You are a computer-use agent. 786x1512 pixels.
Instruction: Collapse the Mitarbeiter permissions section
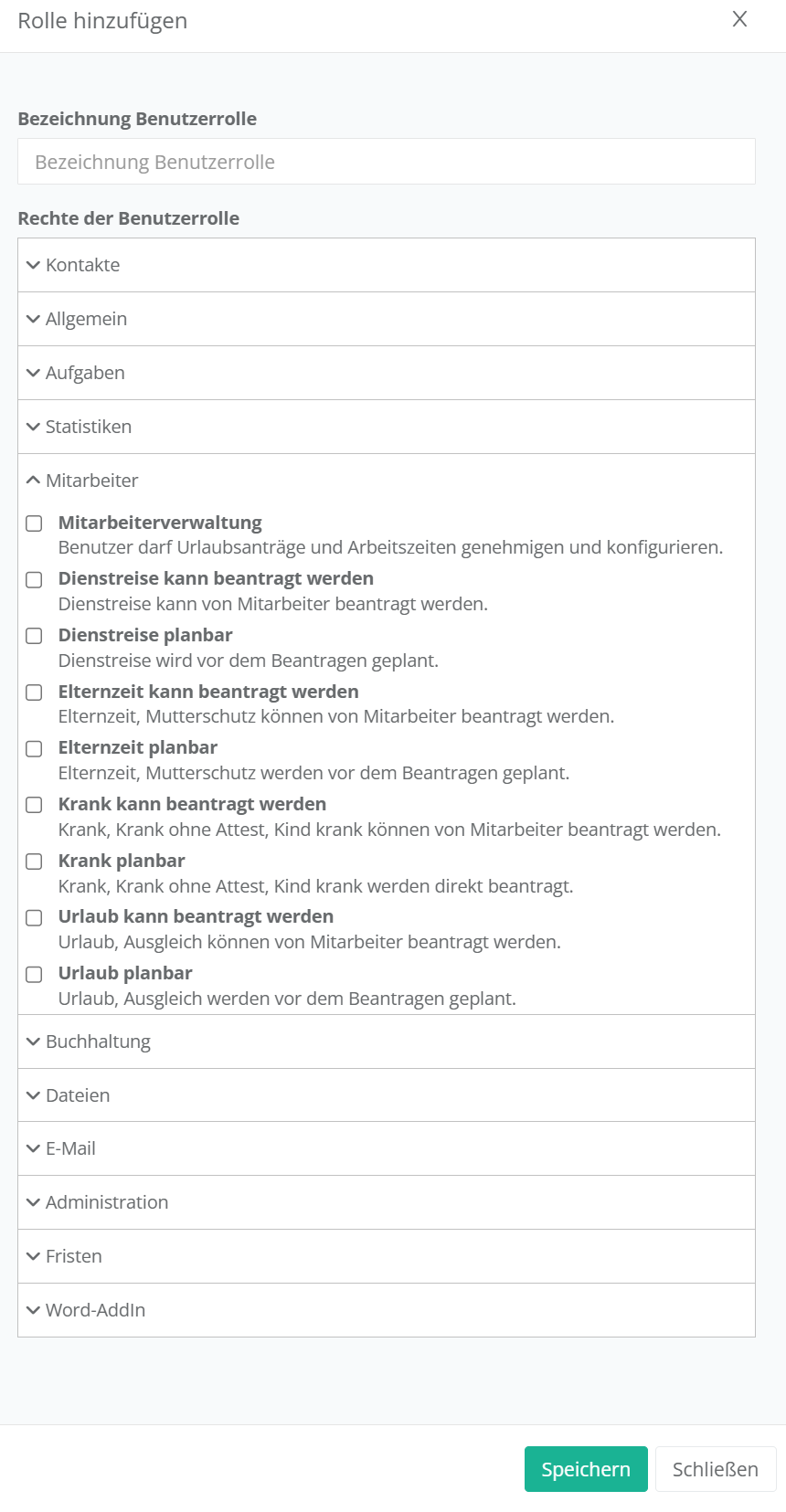[x=91, y=481]
